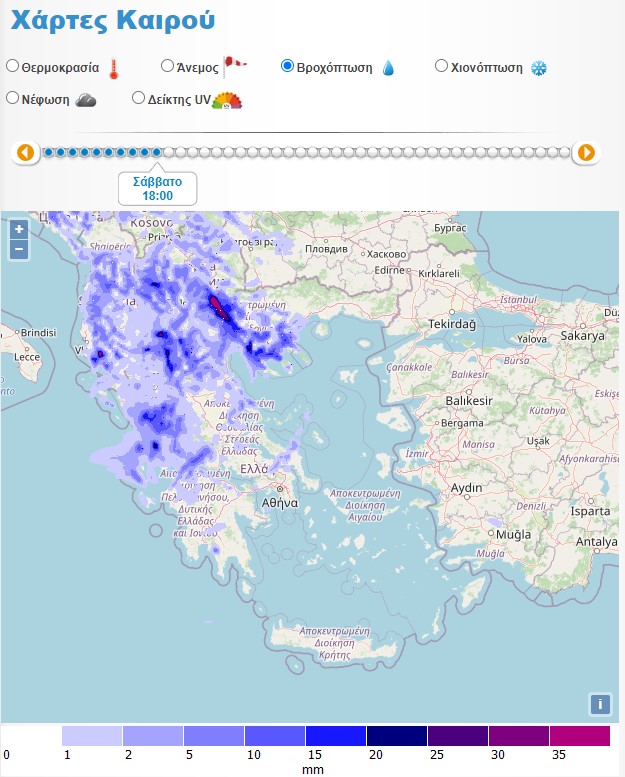Click the red thermometer icon
625x777 pixels.
click(x=114, y=68)
